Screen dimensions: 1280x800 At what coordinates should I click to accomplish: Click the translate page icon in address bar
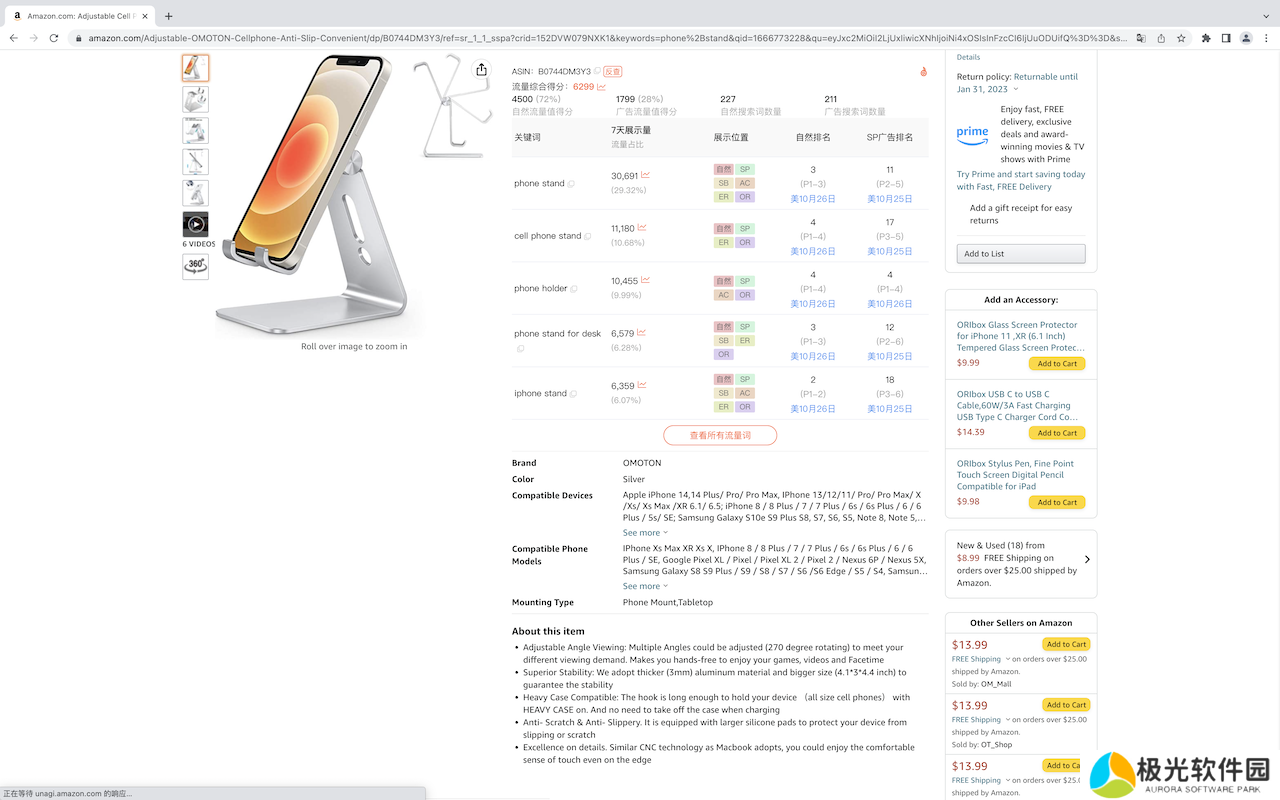click(1141, 38)
